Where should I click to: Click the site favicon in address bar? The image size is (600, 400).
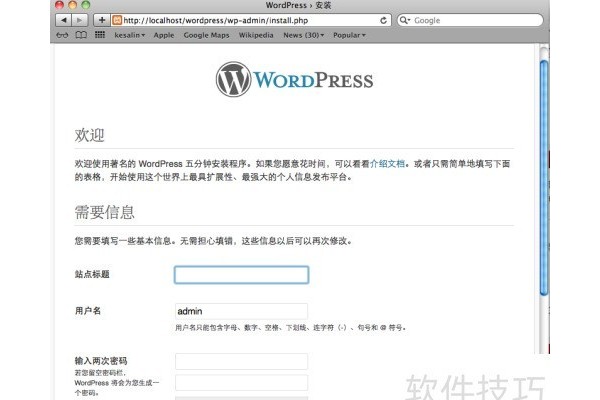(117, 20)
